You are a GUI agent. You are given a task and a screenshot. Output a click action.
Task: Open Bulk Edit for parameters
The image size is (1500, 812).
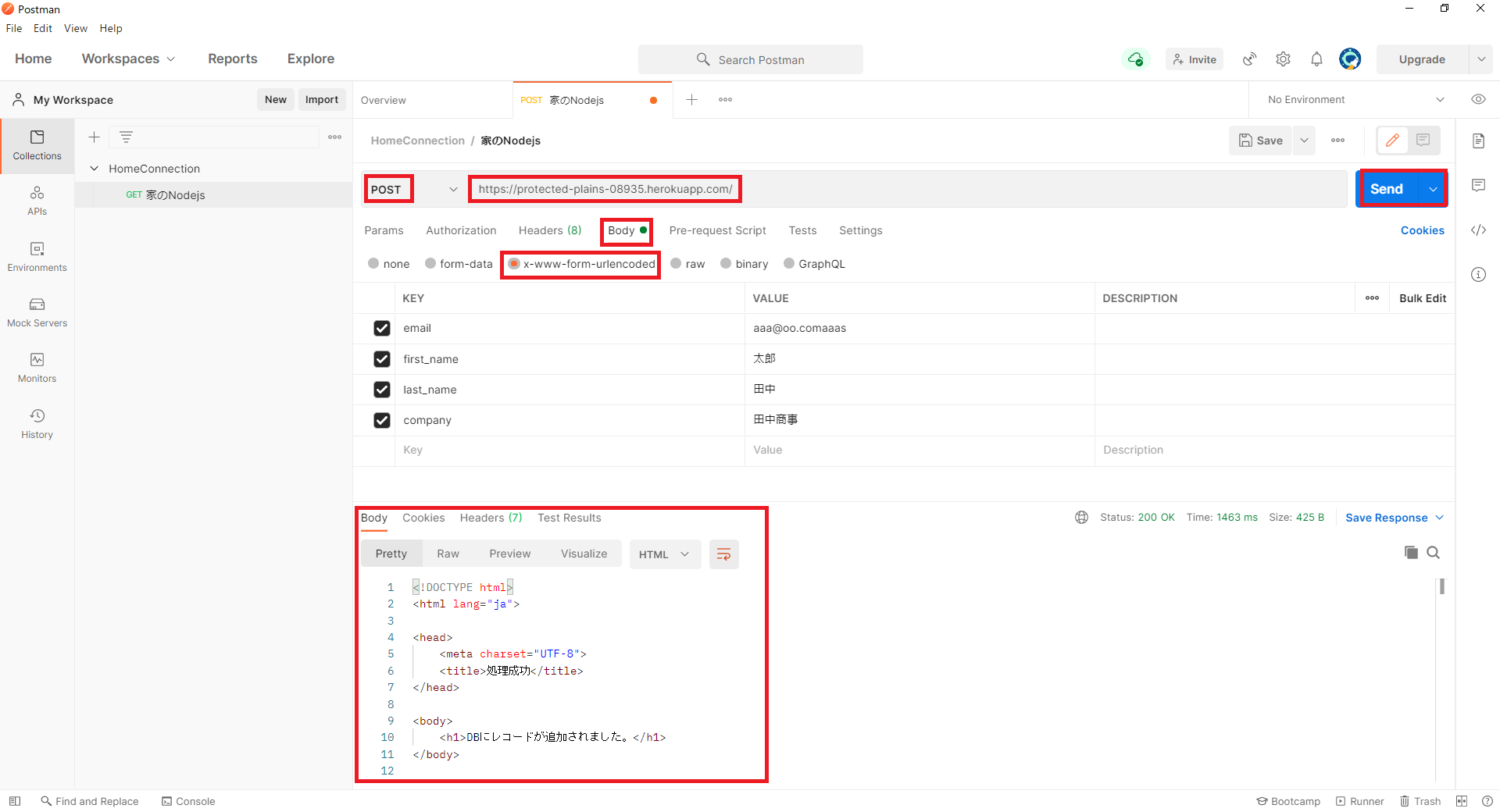pos(1422,297)
